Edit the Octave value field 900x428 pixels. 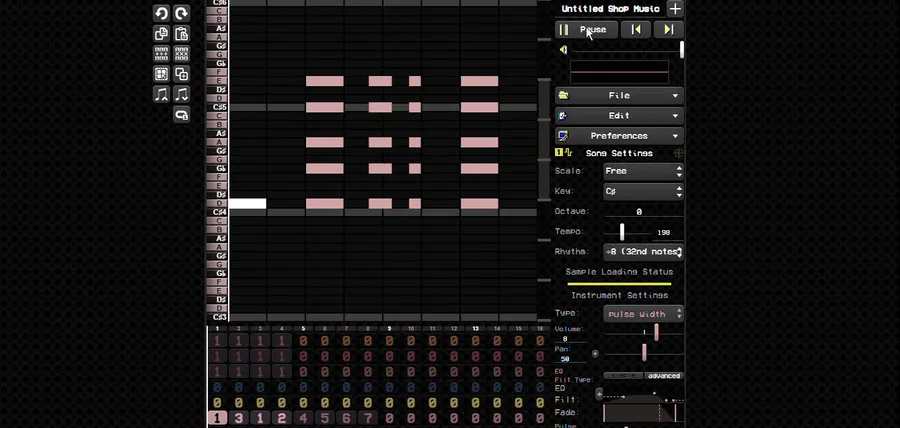(x=643, y=212)
